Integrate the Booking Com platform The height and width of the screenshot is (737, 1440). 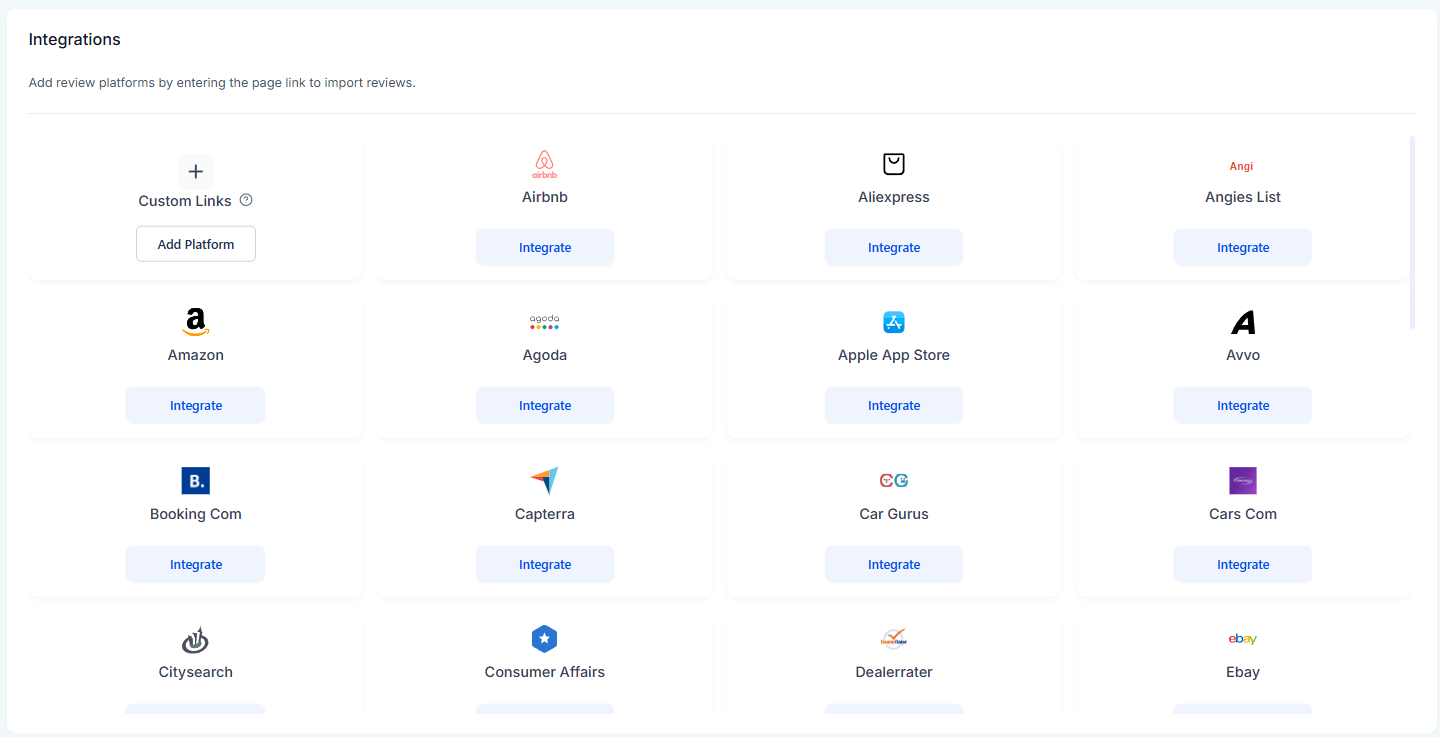pyautogui.click(x=196, y=565)
